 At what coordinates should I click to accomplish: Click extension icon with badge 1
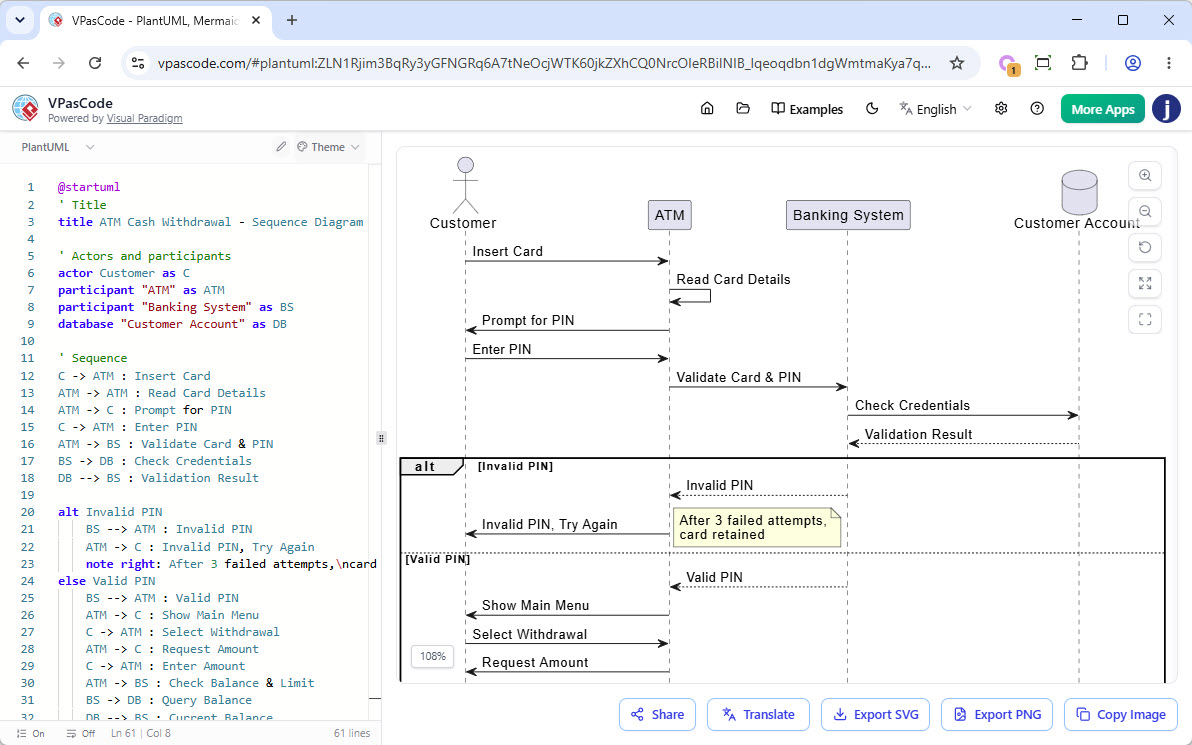click(1008, 65)
